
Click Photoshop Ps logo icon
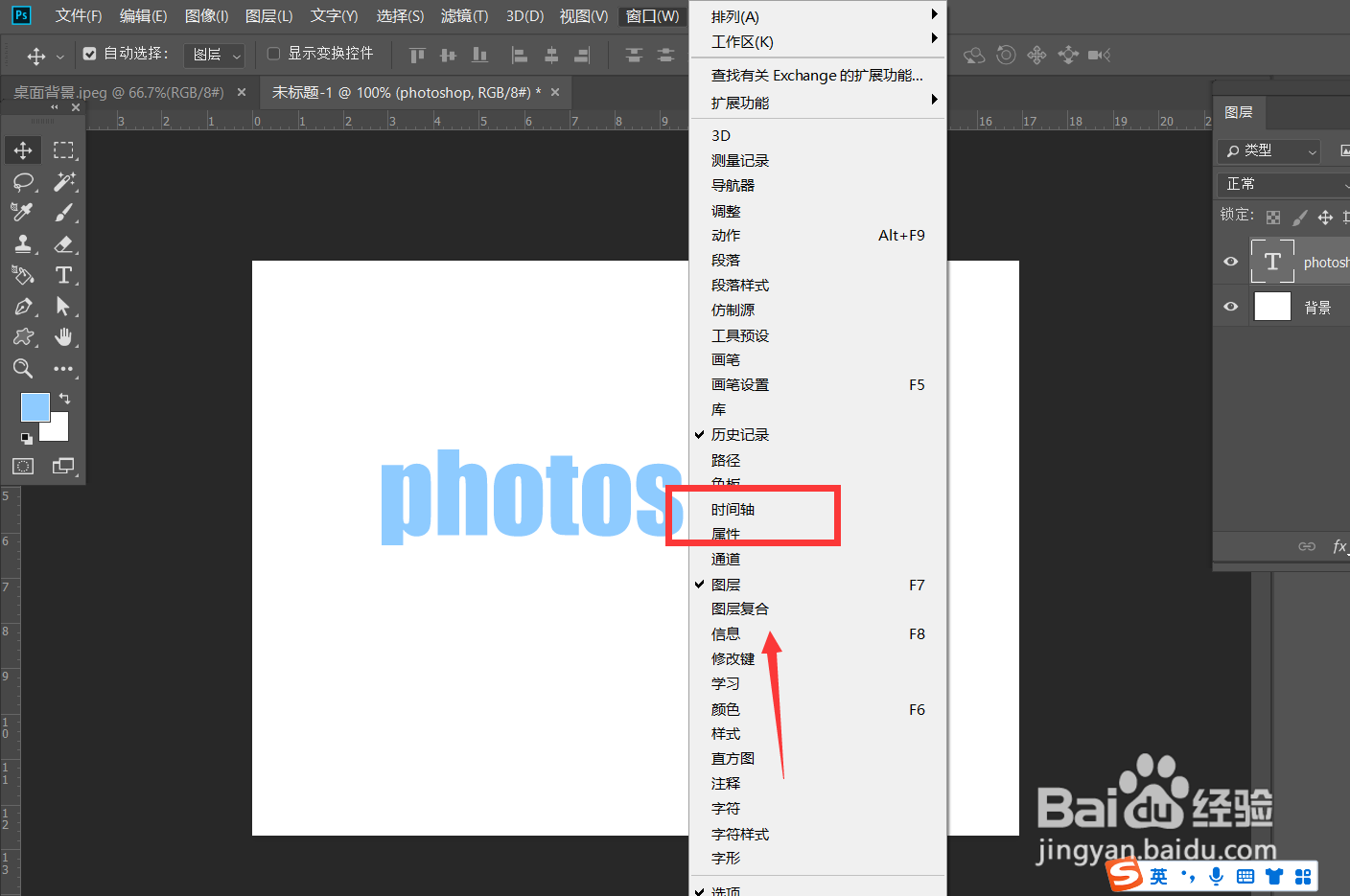21,15
